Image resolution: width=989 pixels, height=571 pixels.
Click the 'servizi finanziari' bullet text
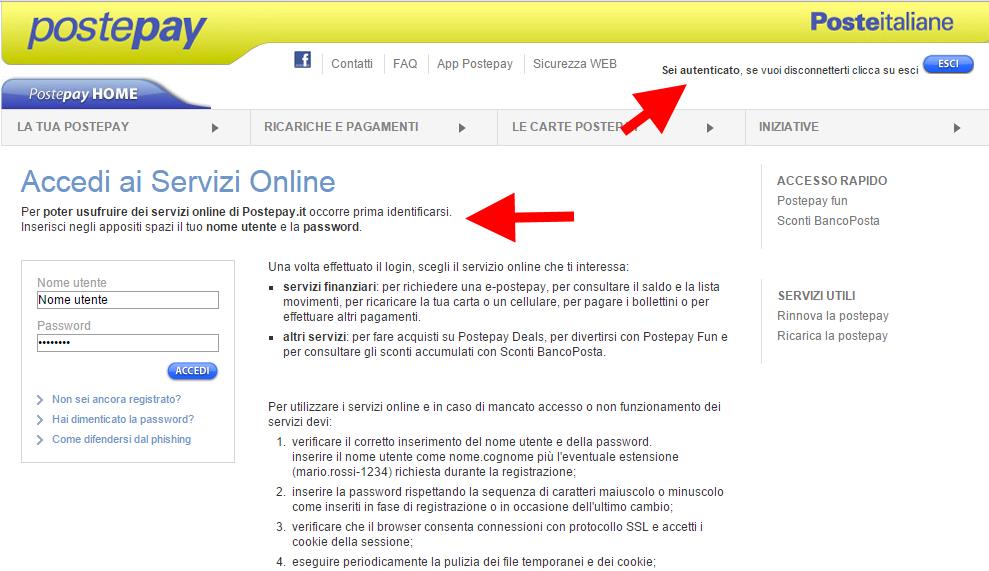(x=329, y=286)
